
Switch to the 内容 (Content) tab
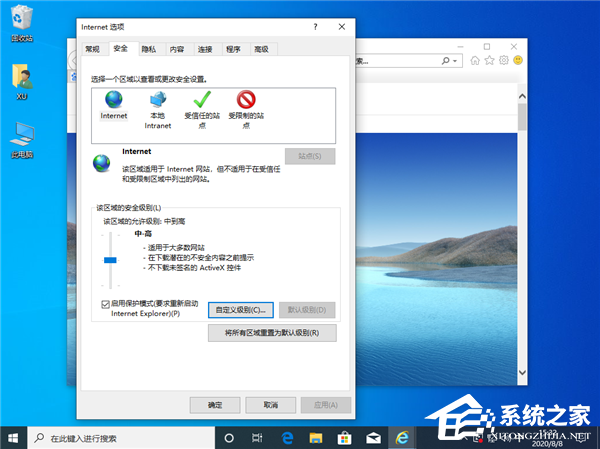177,49
